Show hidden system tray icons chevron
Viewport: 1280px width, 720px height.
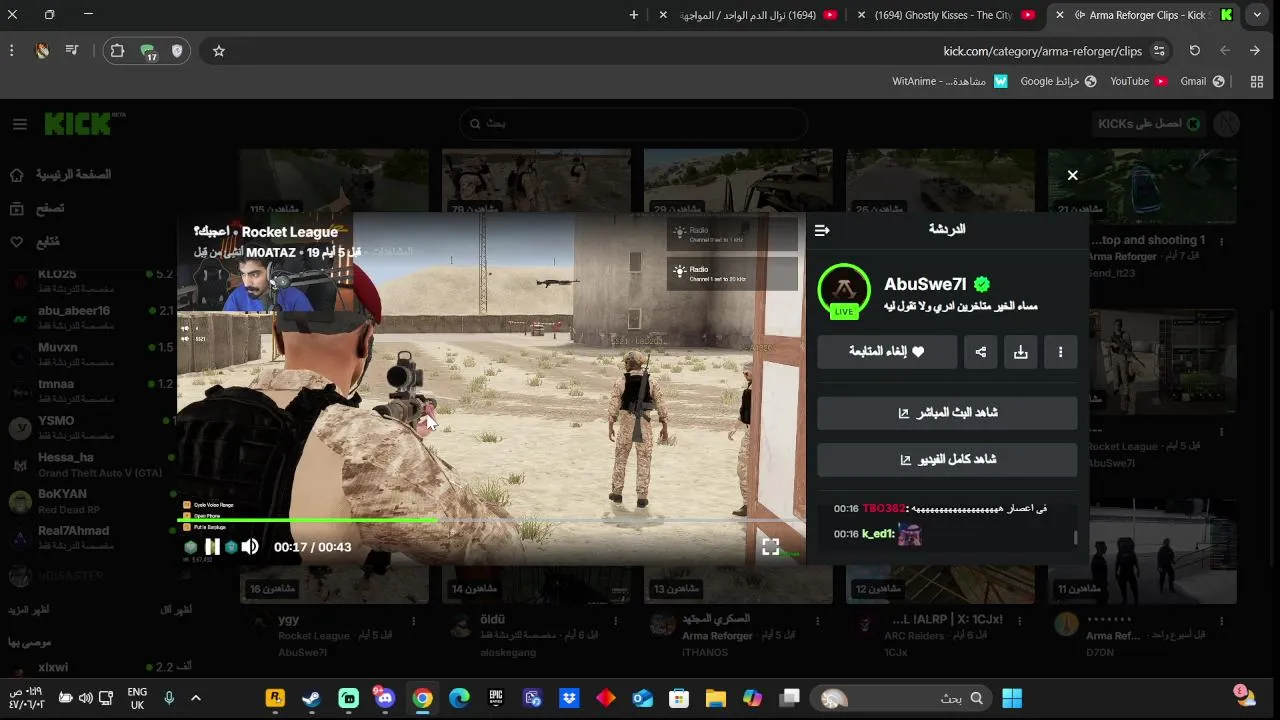coord(196,698)
